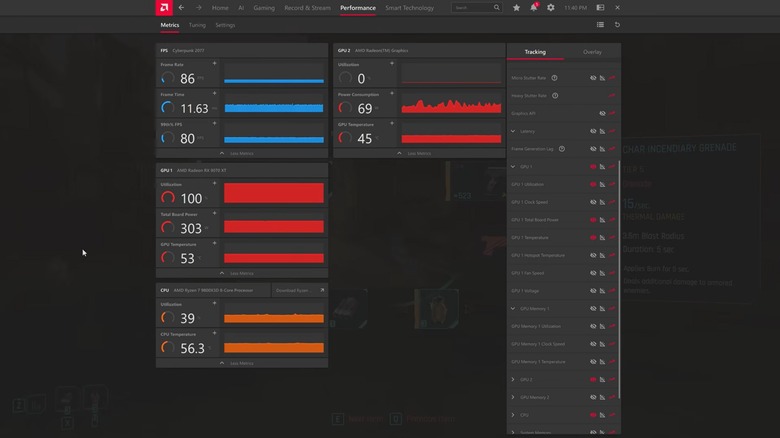Image resolution: width=780 pixels, height=438 pixels.
Task: Click info icon next to Heavy Stutter Rate
Action: pyautogui.click(x=555, y=96)
